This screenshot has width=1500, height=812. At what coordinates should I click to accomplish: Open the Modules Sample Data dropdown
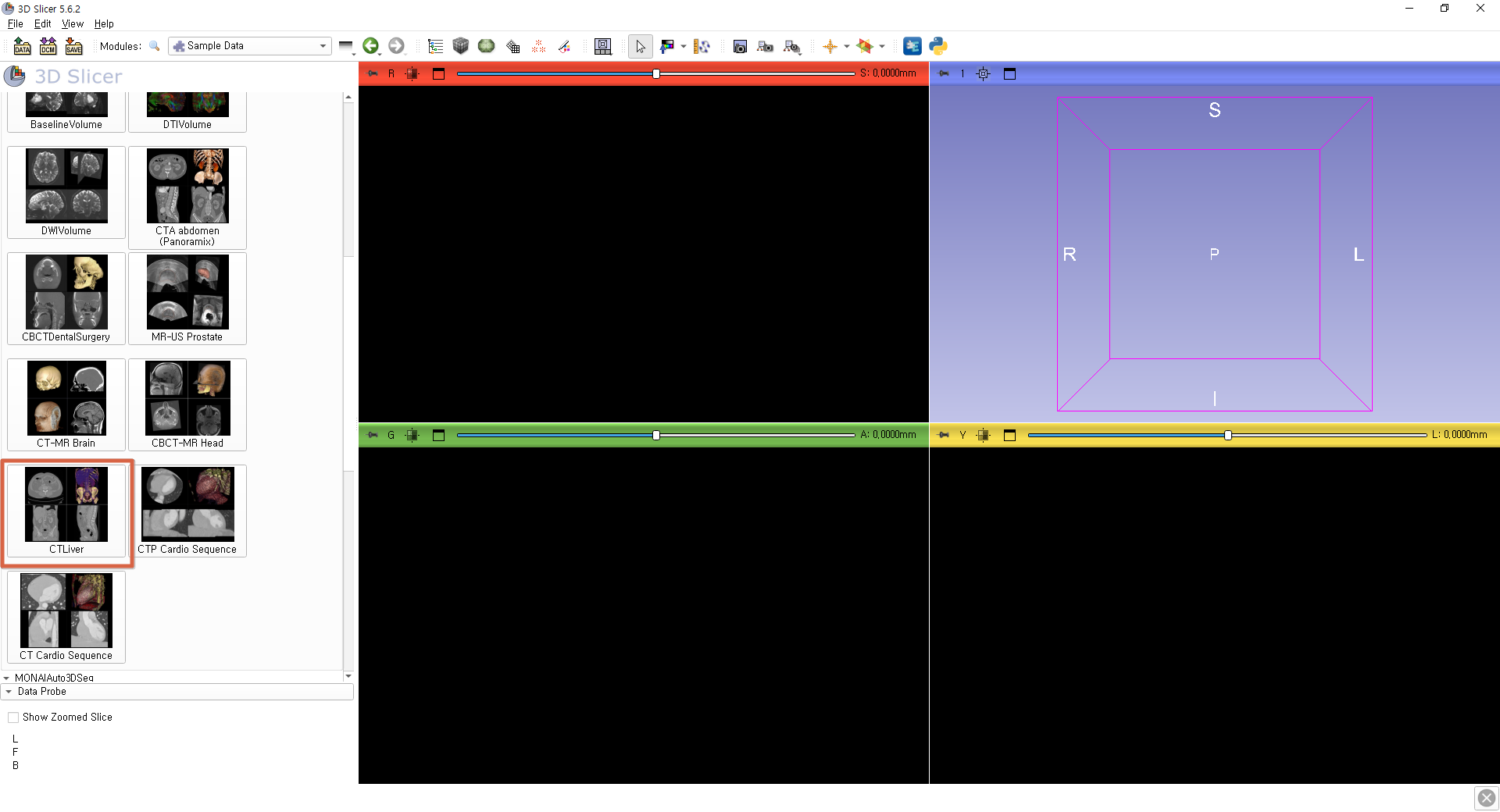tap(250, 46)
